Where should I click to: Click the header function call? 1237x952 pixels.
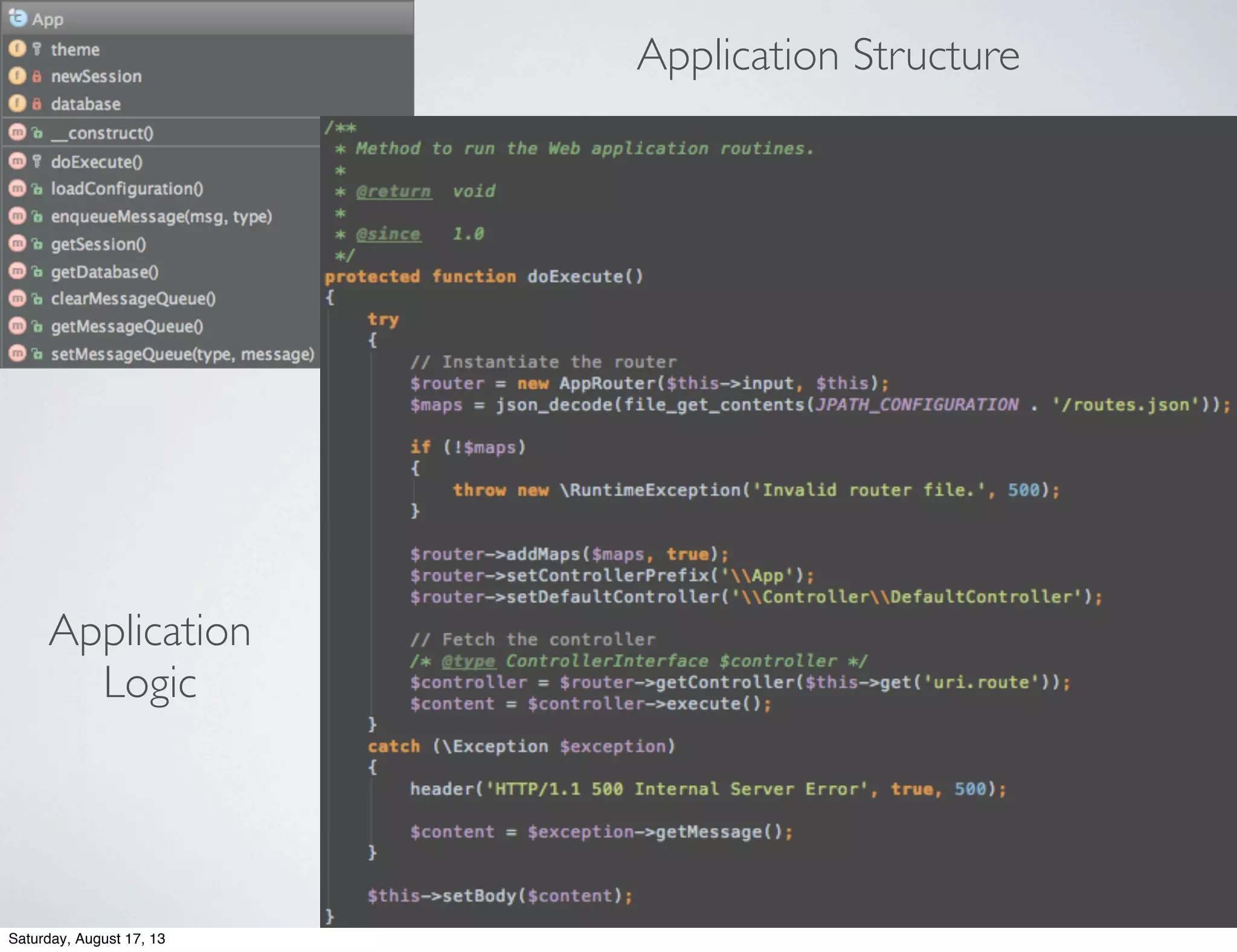pos(442,790)
